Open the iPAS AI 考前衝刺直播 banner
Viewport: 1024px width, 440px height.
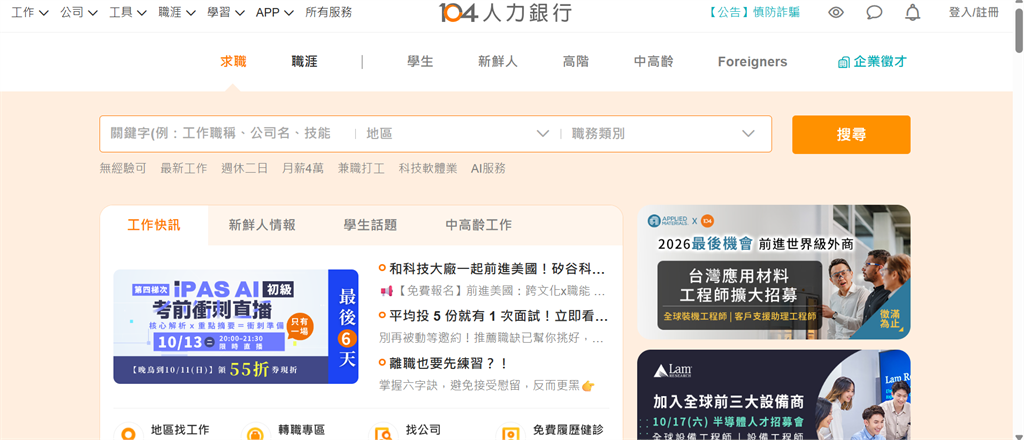click(236, 326)
